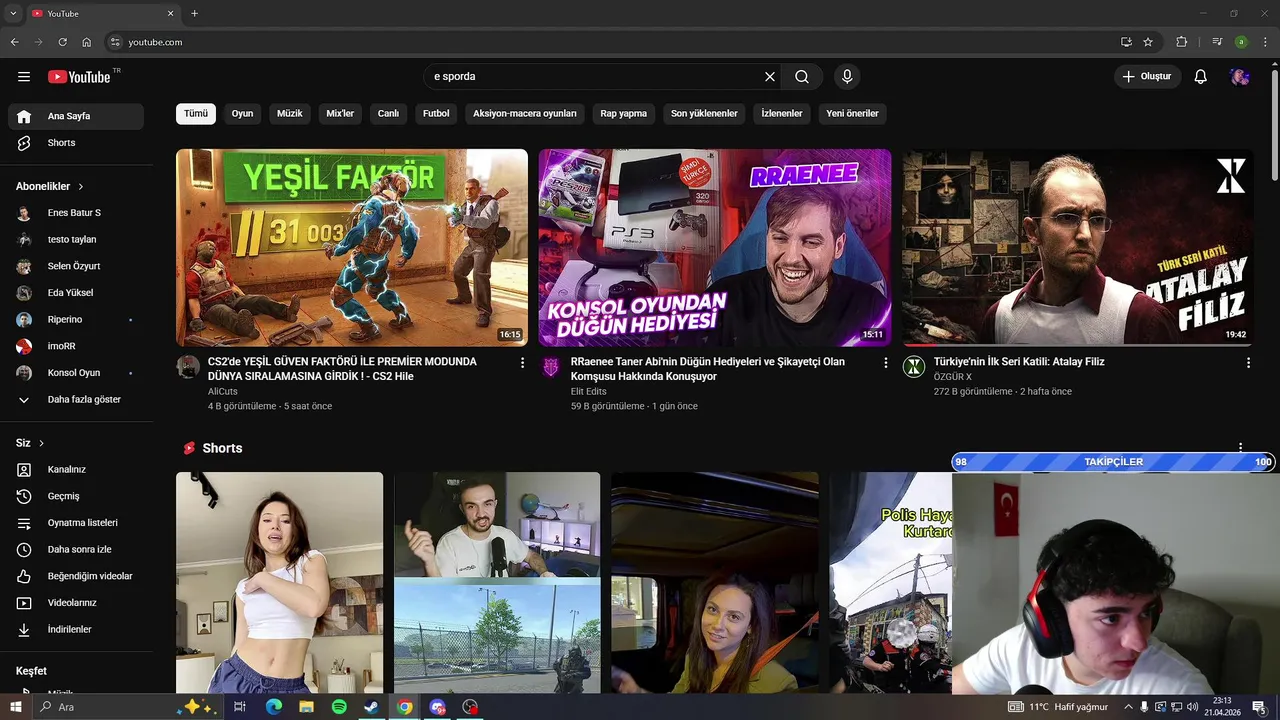Select the Müzik filter chip
This screenshot has width=1280, height=720.
290,114
